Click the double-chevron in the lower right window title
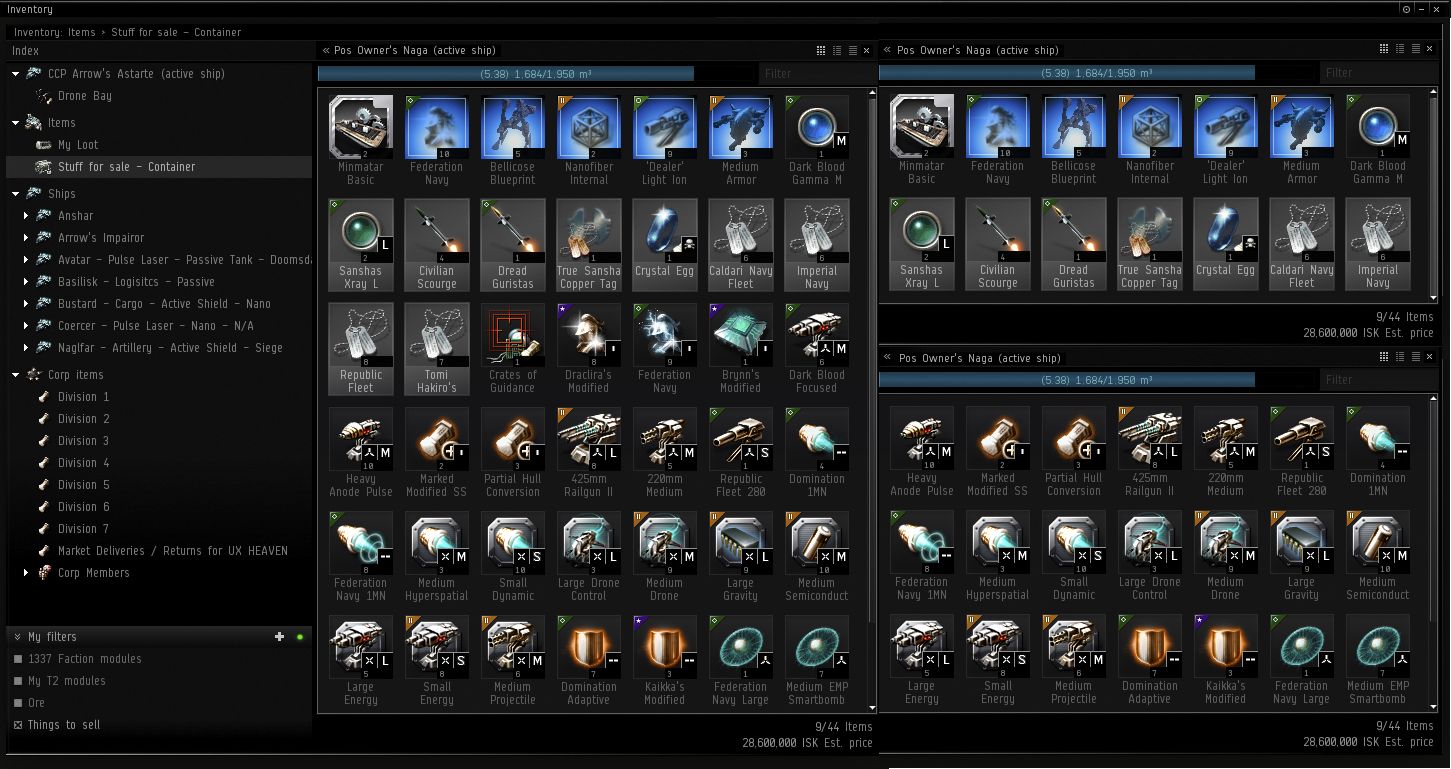The image size is (1451, 769). pos(888,358)
